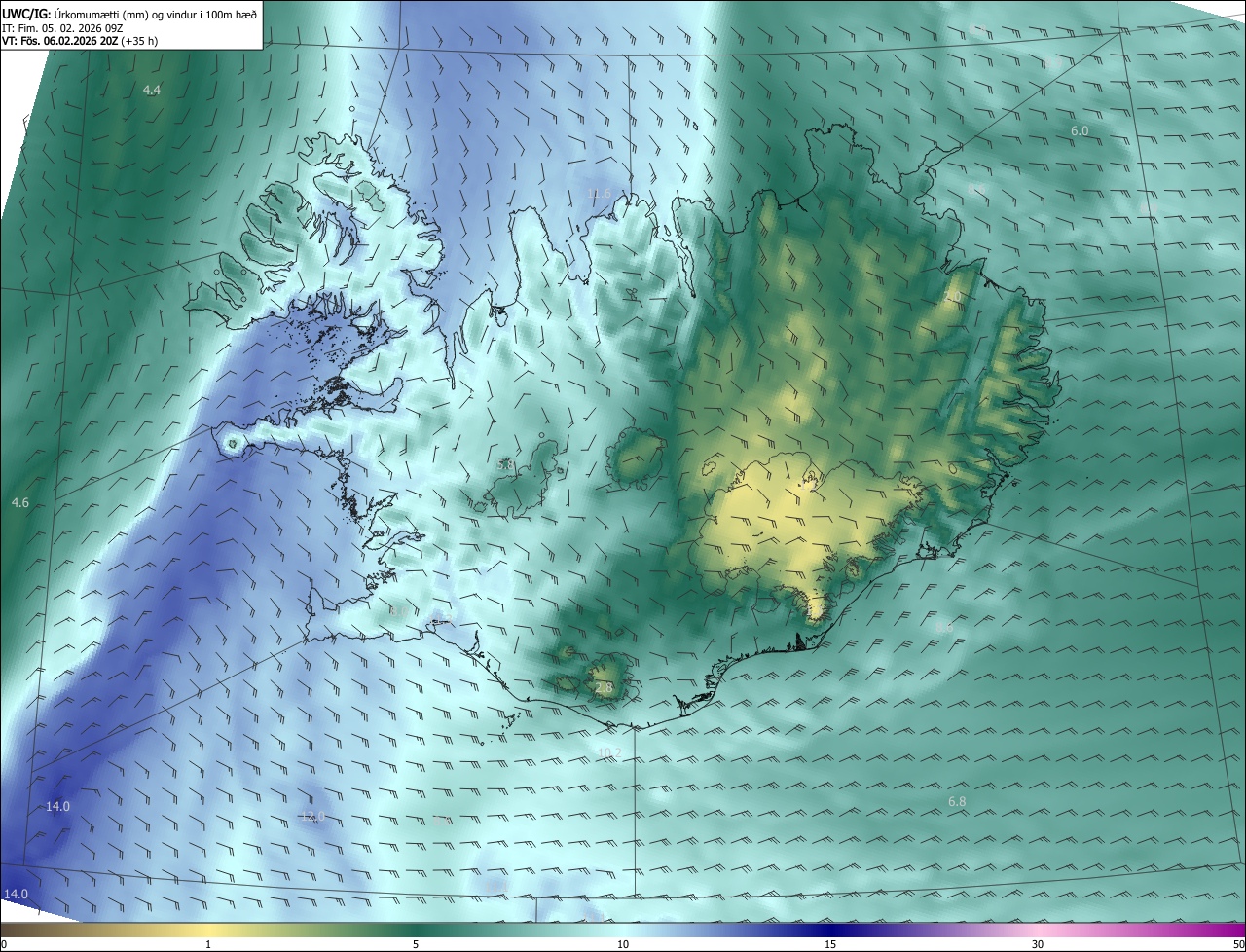Click the 6.8 value label on the map
Viewport: 1246px width, 952px height.
pos(957,801)
